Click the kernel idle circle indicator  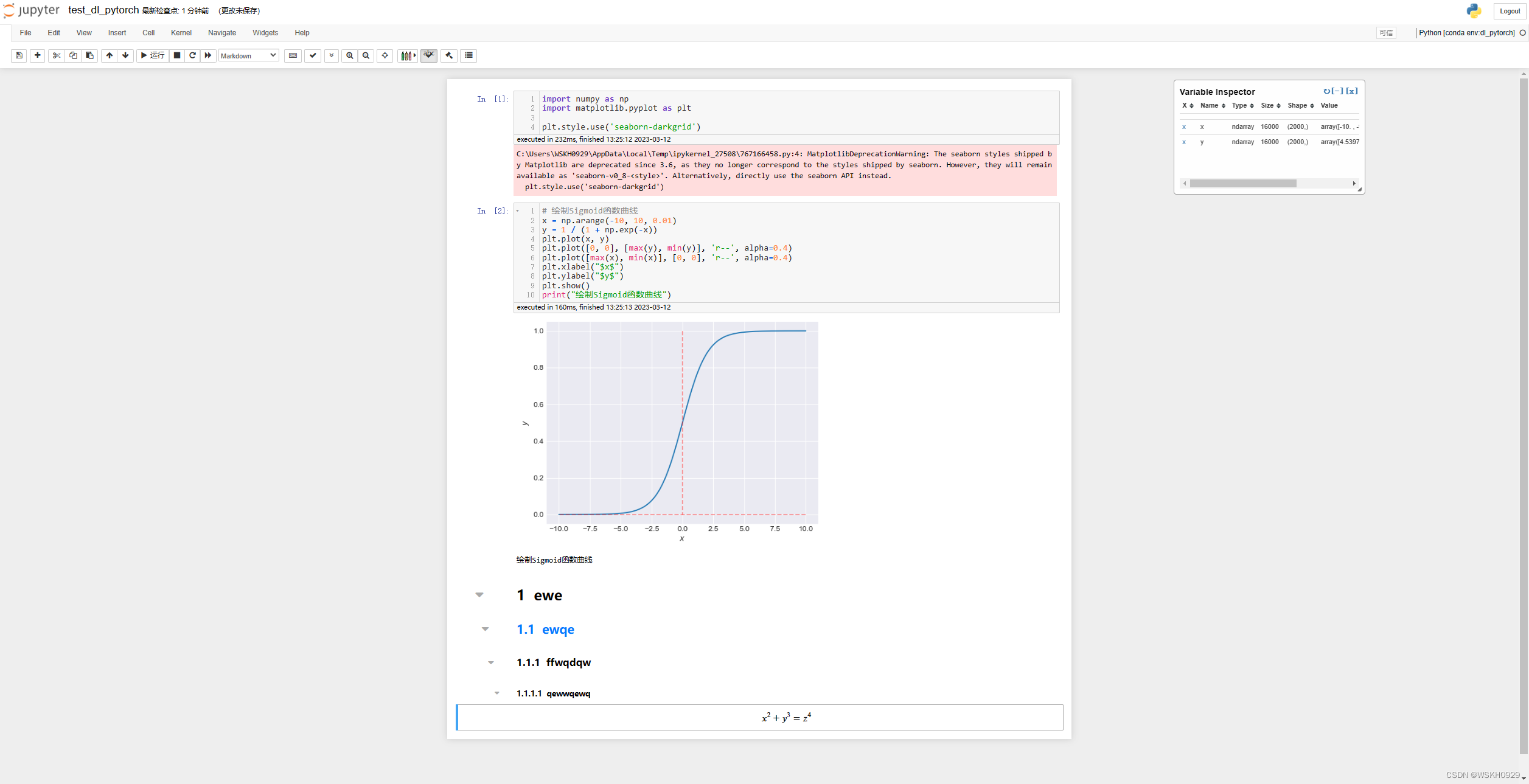pos(1522,33)
